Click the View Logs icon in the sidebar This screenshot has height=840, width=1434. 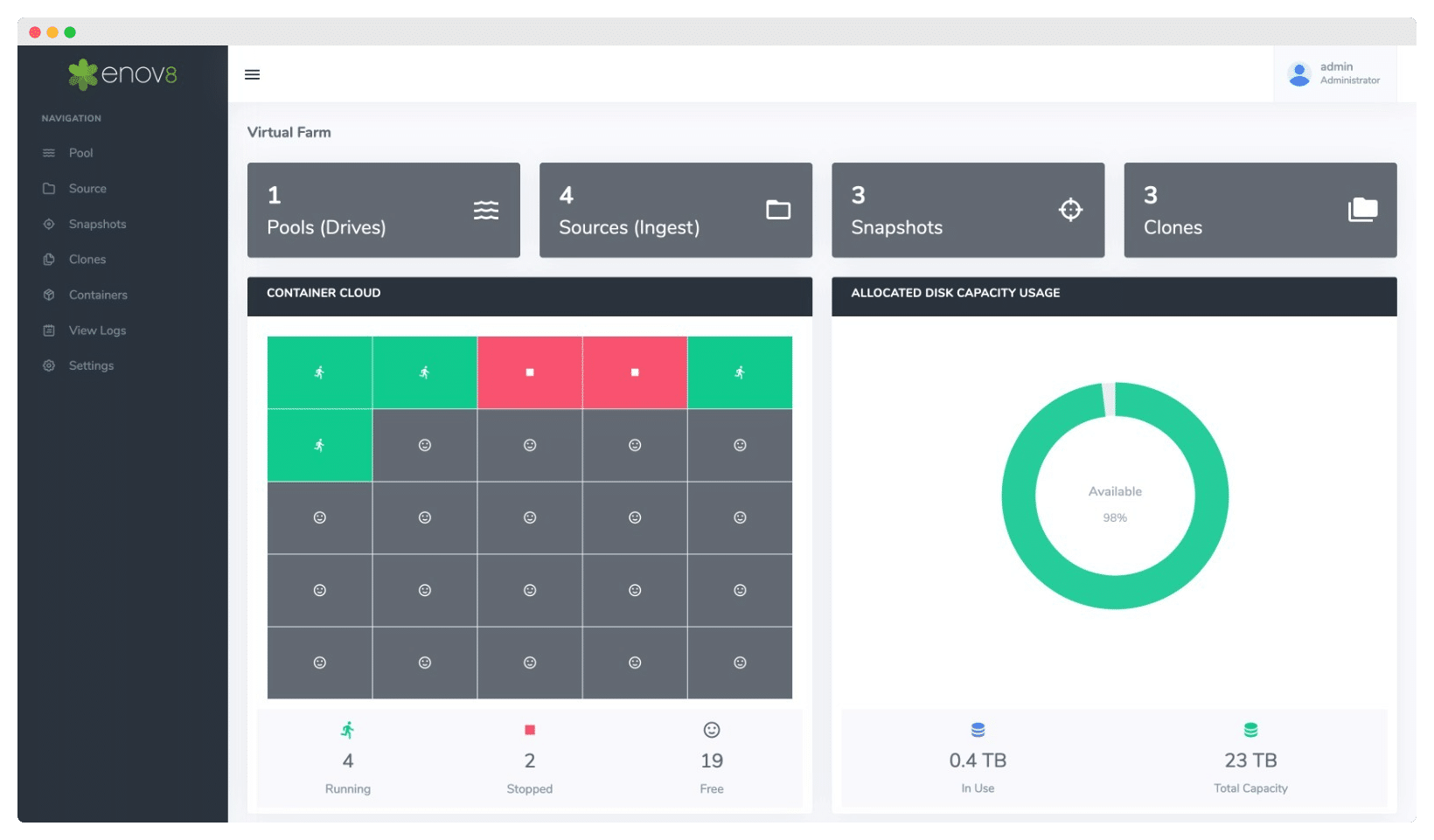[49, 330]
